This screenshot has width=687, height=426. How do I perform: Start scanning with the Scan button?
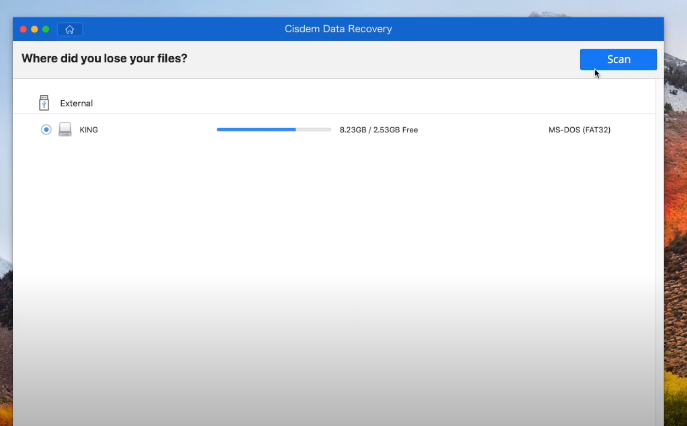618,59
